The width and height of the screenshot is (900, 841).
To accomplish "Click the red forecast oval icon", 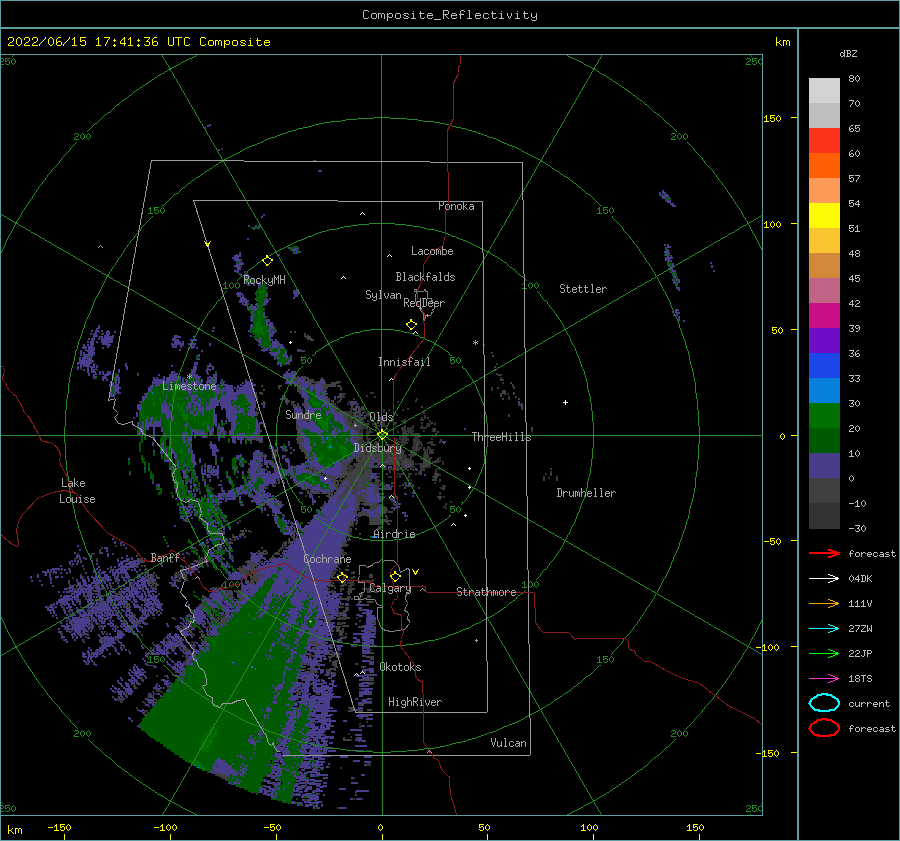I will pyautogui.click(x=824, y=728).
